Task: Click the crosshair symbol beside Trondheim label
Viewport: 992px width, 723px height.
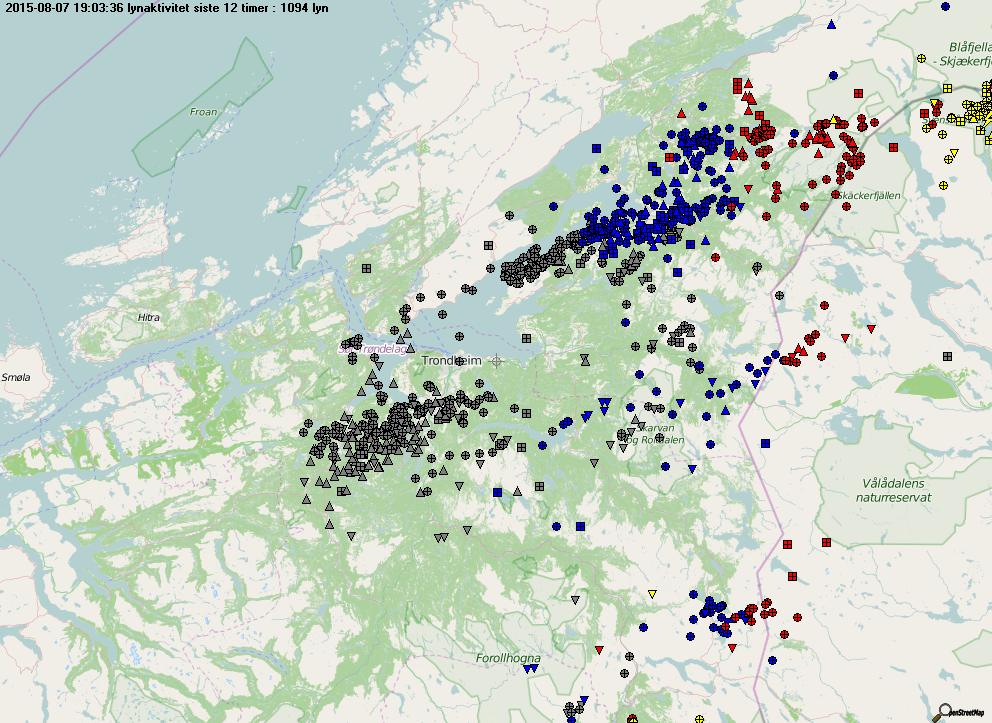Action: pyautogui.click(x=496, y=360)
